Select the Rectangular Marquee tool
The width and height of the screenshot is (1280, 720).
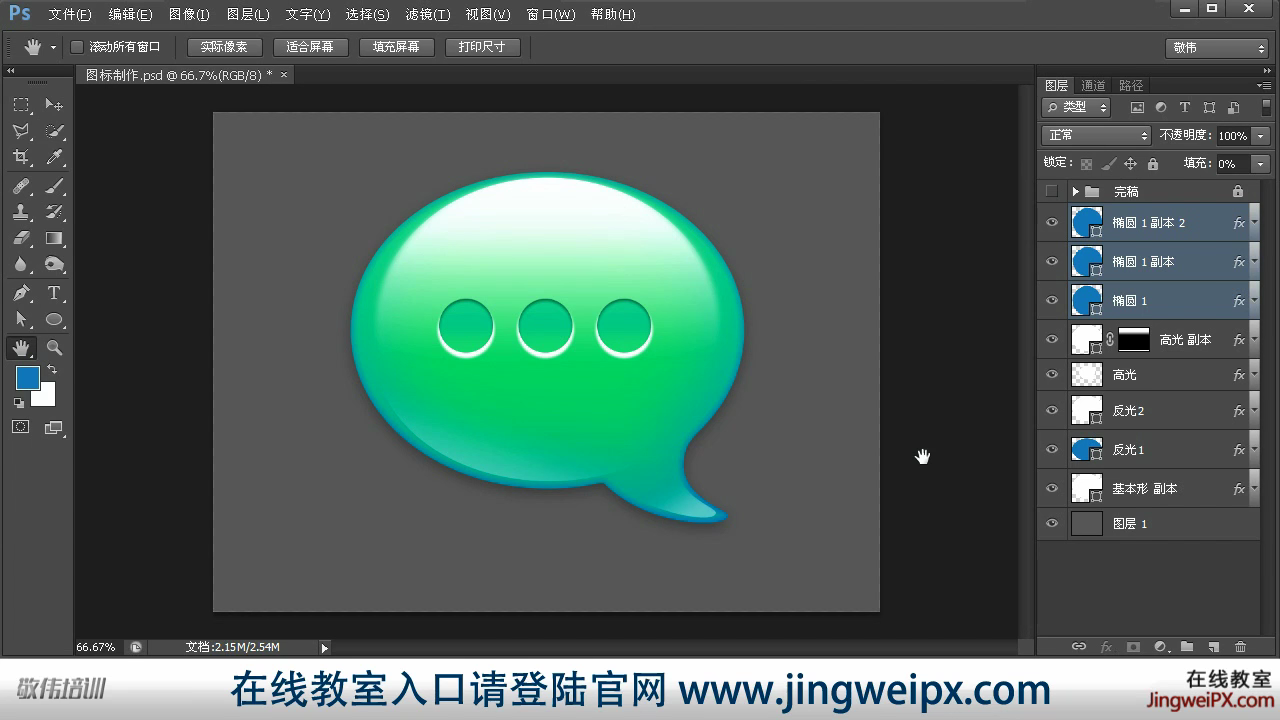(x=21, y=105)
